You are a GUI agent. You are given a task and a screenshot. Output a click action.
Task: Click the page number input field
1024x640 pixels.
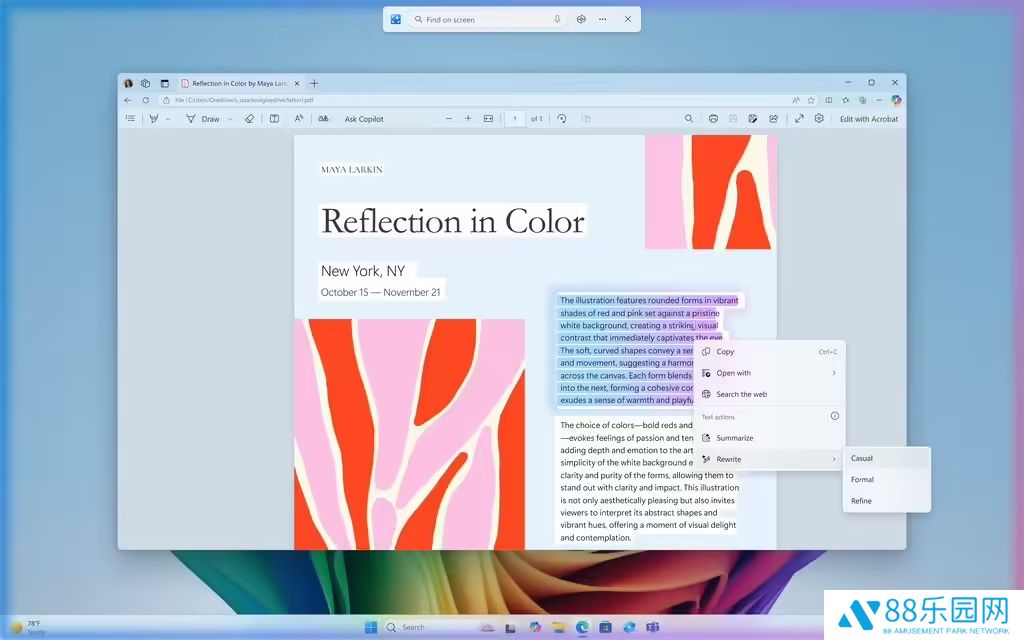515,119
